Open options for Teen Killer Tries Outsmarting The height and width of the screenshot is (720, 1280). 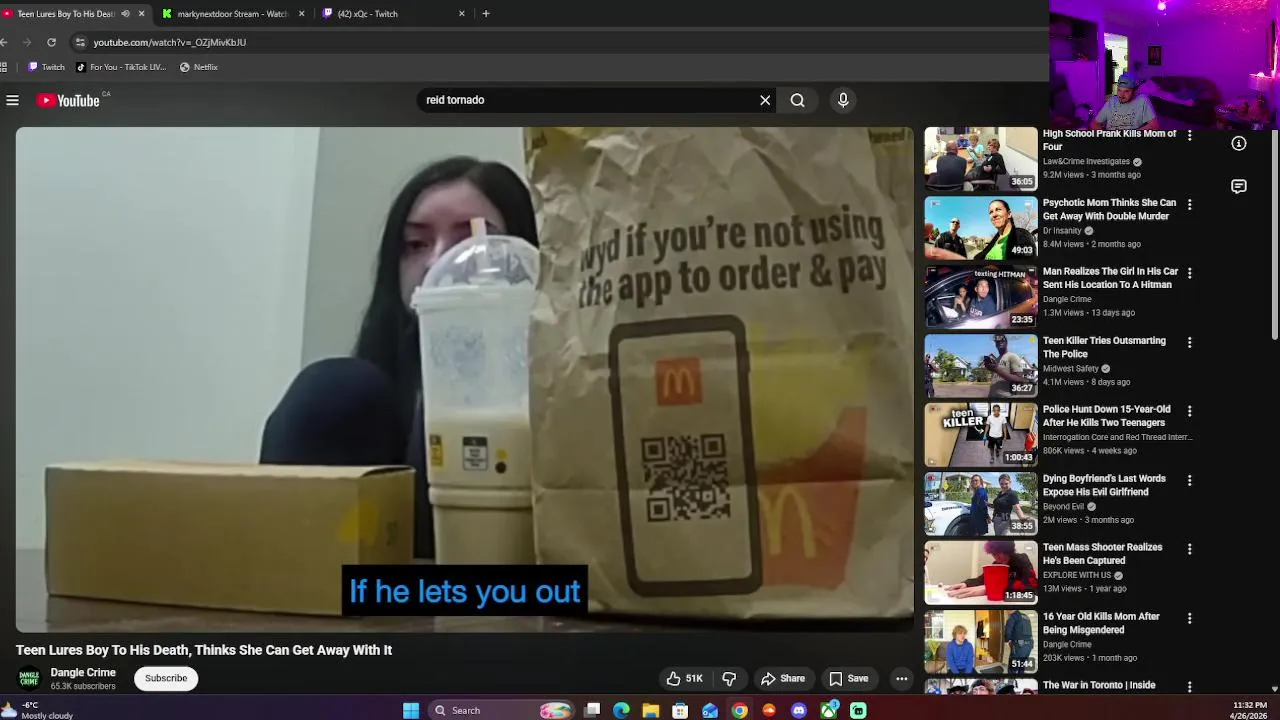coord(1189,342)
